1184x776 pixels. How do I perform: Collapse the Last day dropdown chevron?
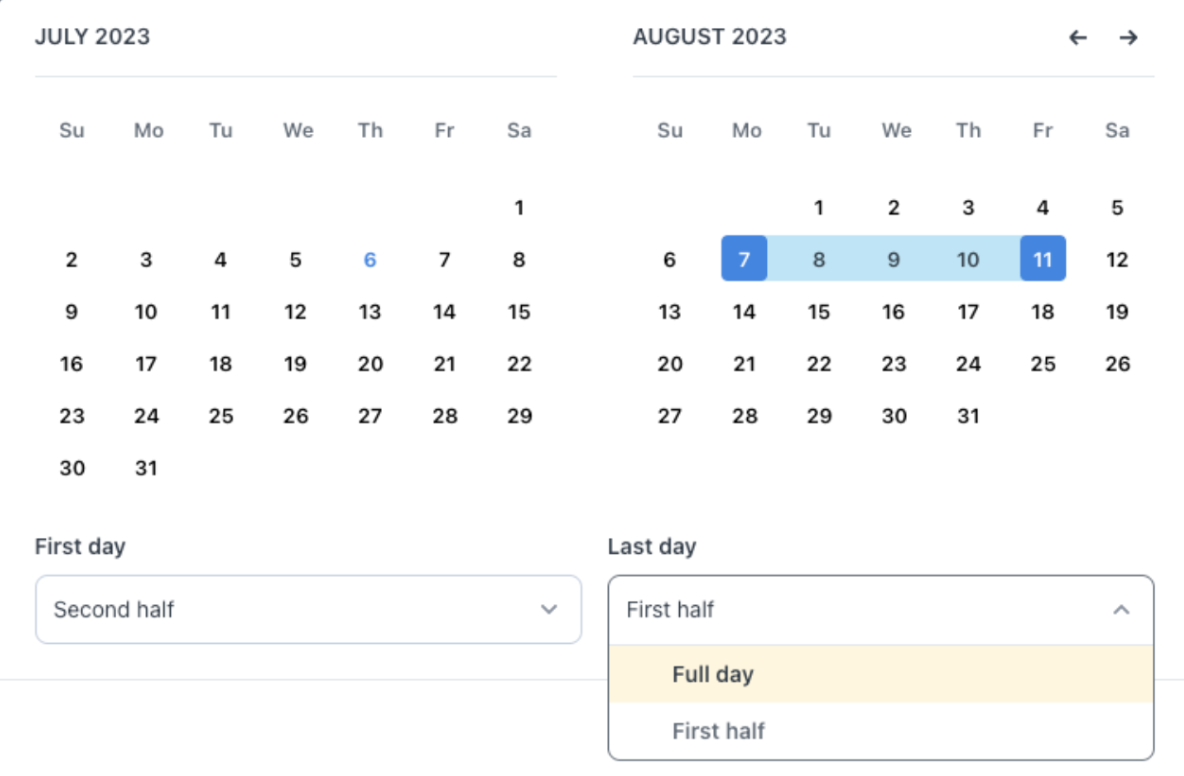pyautogui.click(x=1121, y=609)
